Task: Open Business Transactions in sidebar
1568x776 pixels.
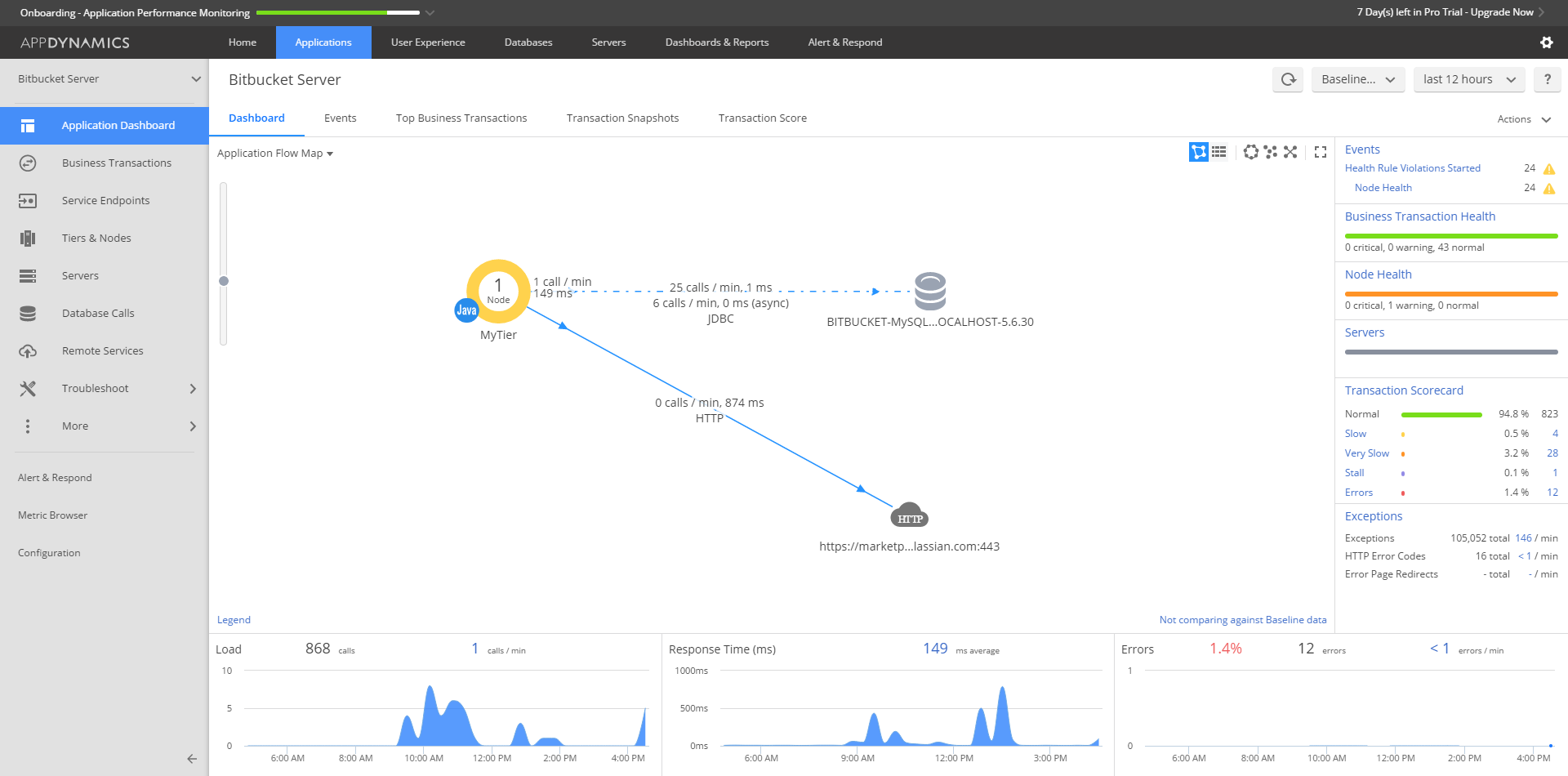Action: [105, 163]
